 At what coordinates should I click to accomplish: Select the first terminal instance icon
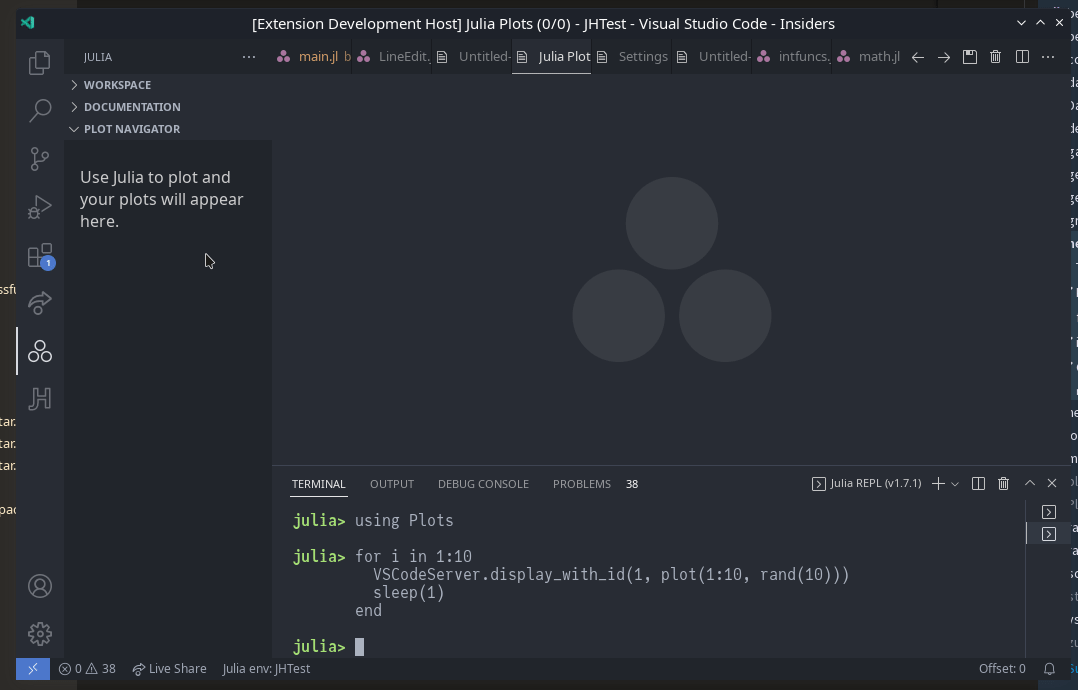(1048, 512)
